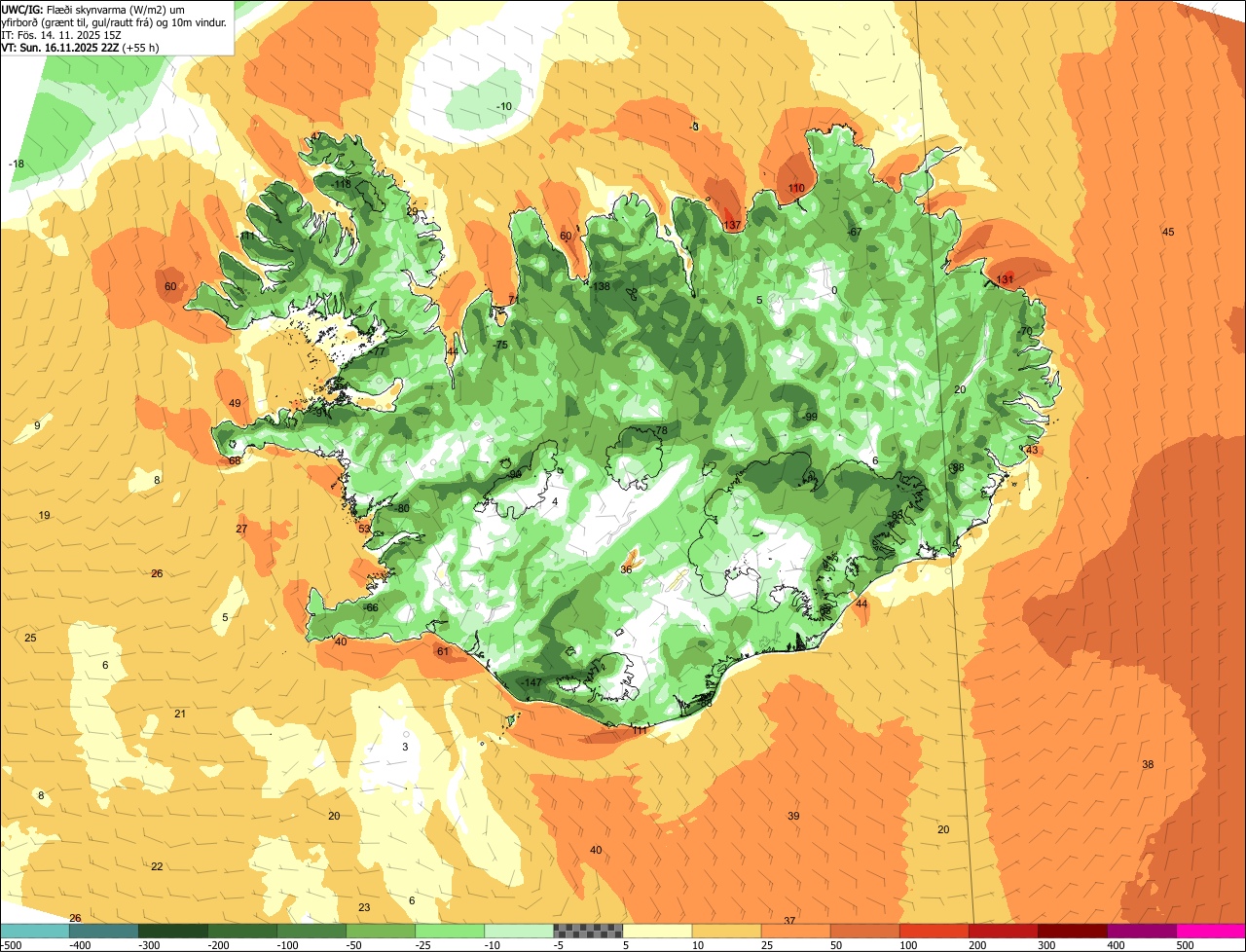This screenshot has height=952, width=1246.
Task: Click the legend swatch between 25 and 50
Action: coord(795,931)
